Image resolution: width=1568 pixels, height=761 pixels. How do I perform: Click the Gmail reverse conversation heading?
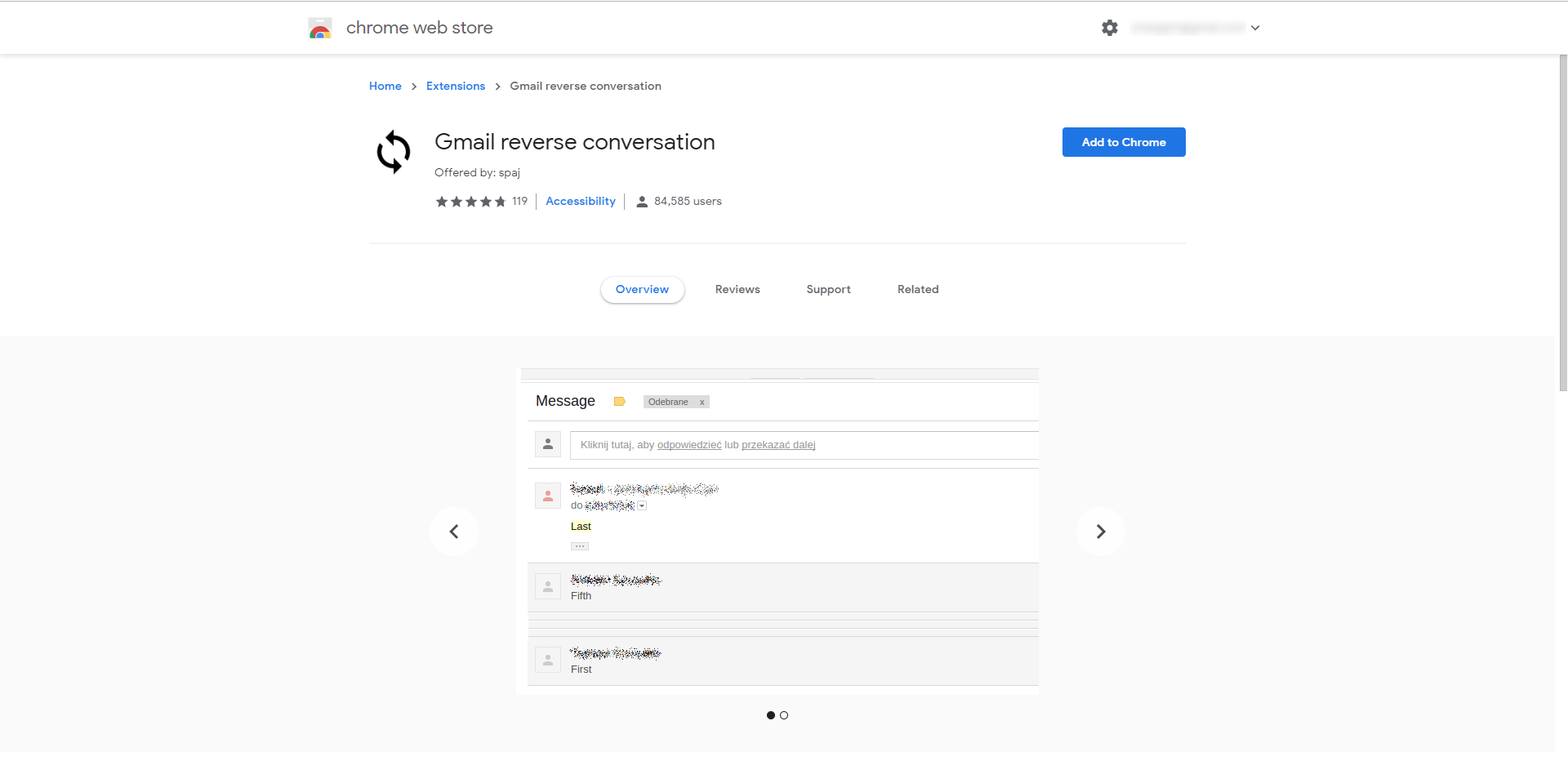click(574, 142)
